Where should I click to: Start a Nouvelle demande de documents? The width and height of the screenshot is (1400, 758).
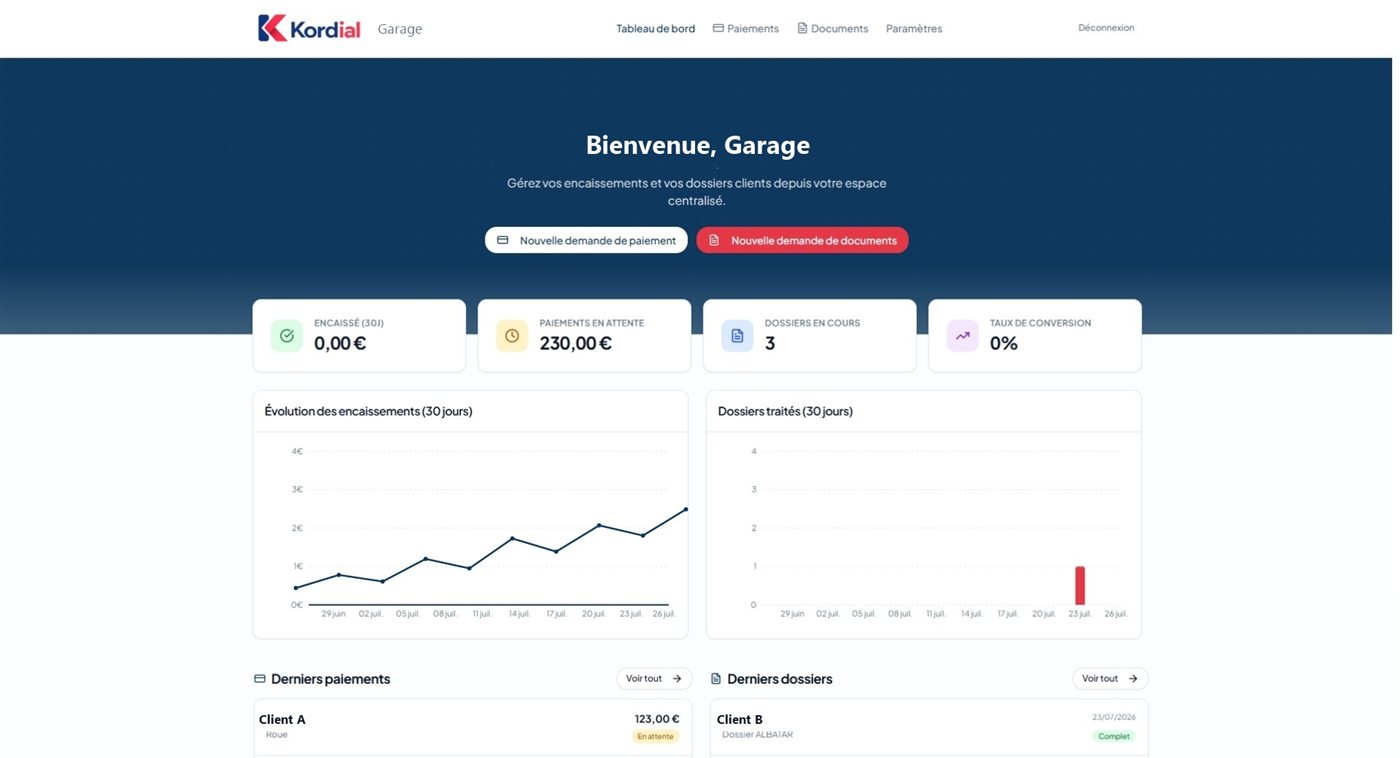(x=802, y=240)
